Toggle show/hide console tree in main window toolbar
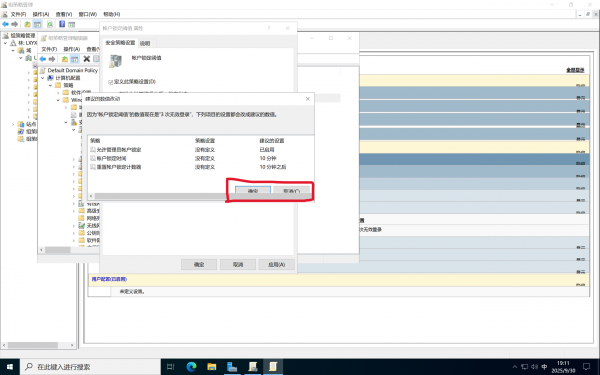600x375 pixels. 38,24
